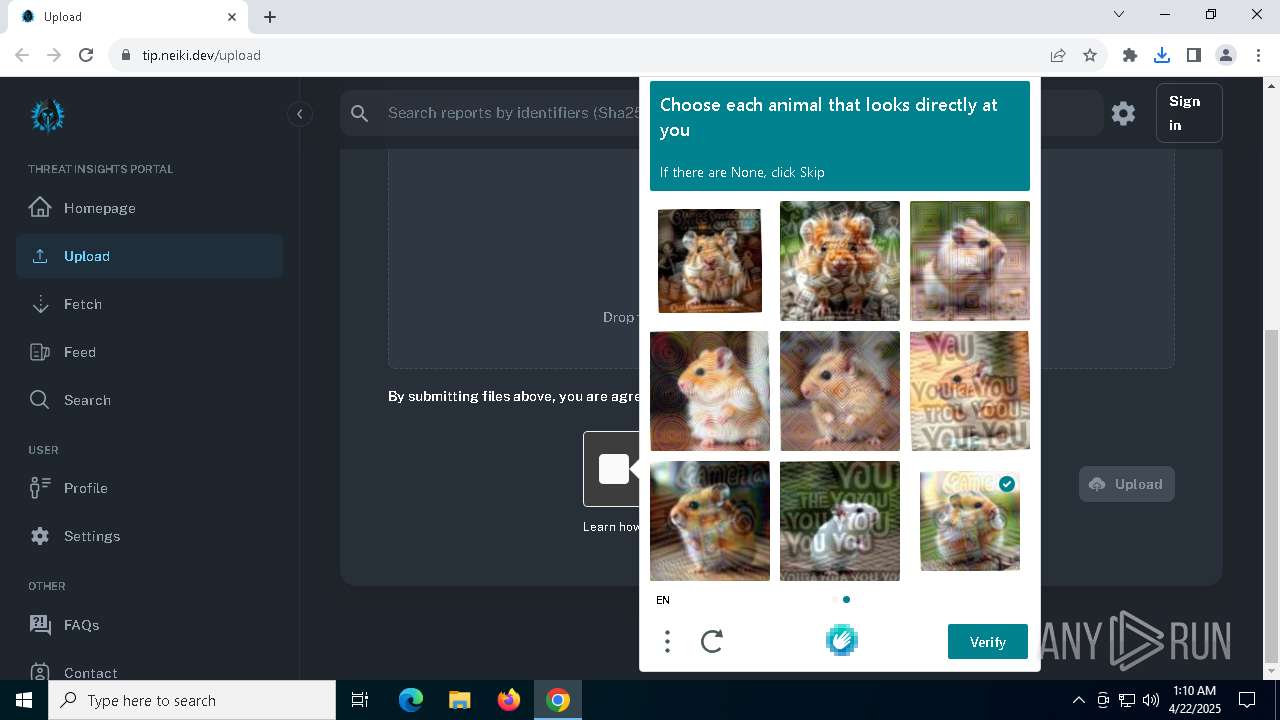Select middle-row left hamster captcha image
The image size is (1280, 720).
click(710, 391)
